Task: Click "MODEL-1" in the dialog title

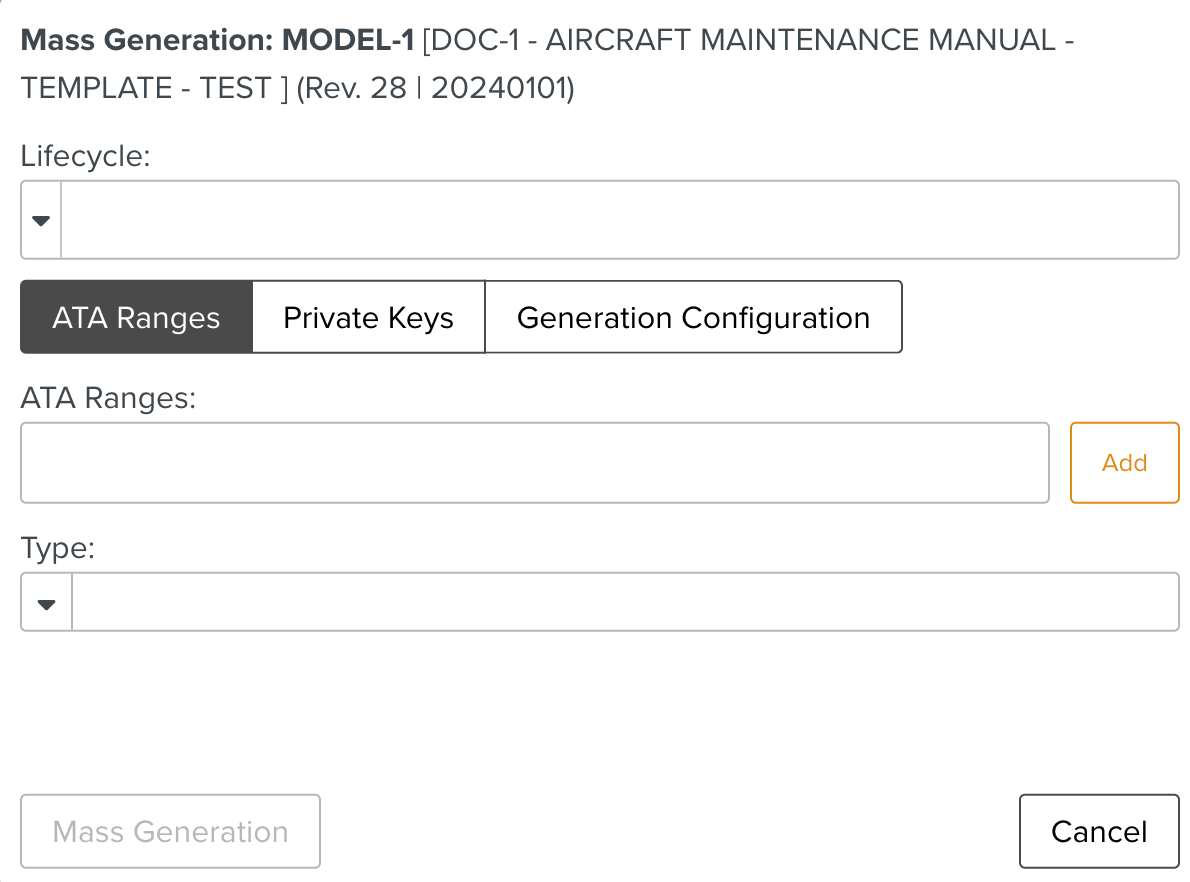Action: click(347, 41)
